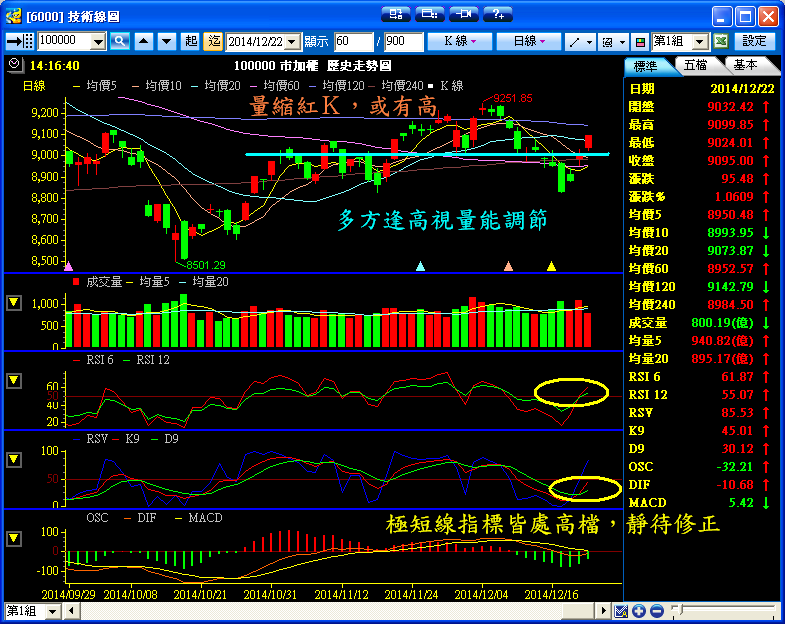Click the clock icon beside 14:16:40
Viewport: 785px width, 624px height.
tap(12, 64)
